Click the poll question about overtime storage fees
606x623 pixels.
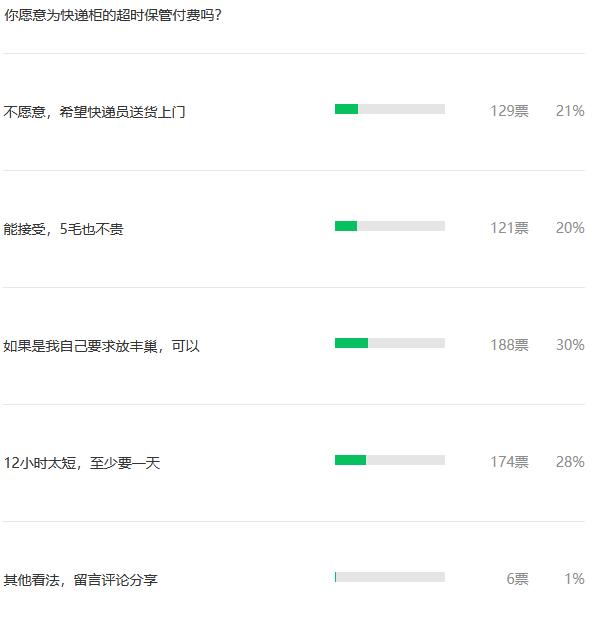[113, 16]
